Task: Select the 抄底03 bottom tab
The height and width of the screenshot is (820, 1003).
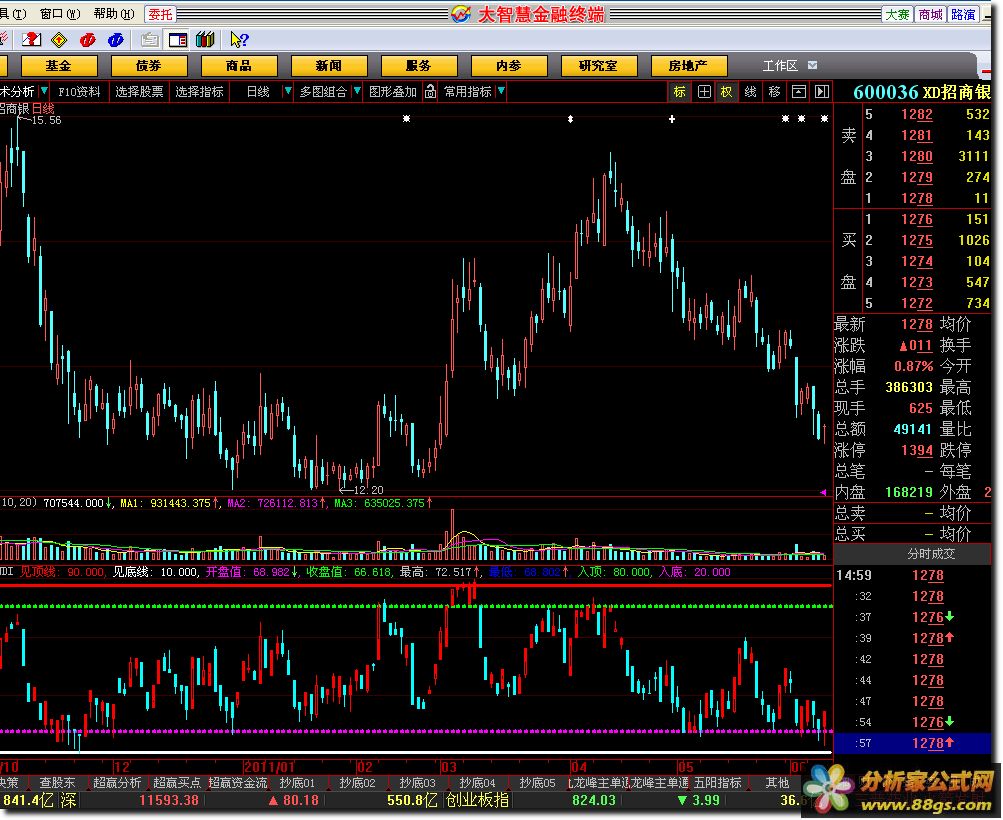Action: 418,782
